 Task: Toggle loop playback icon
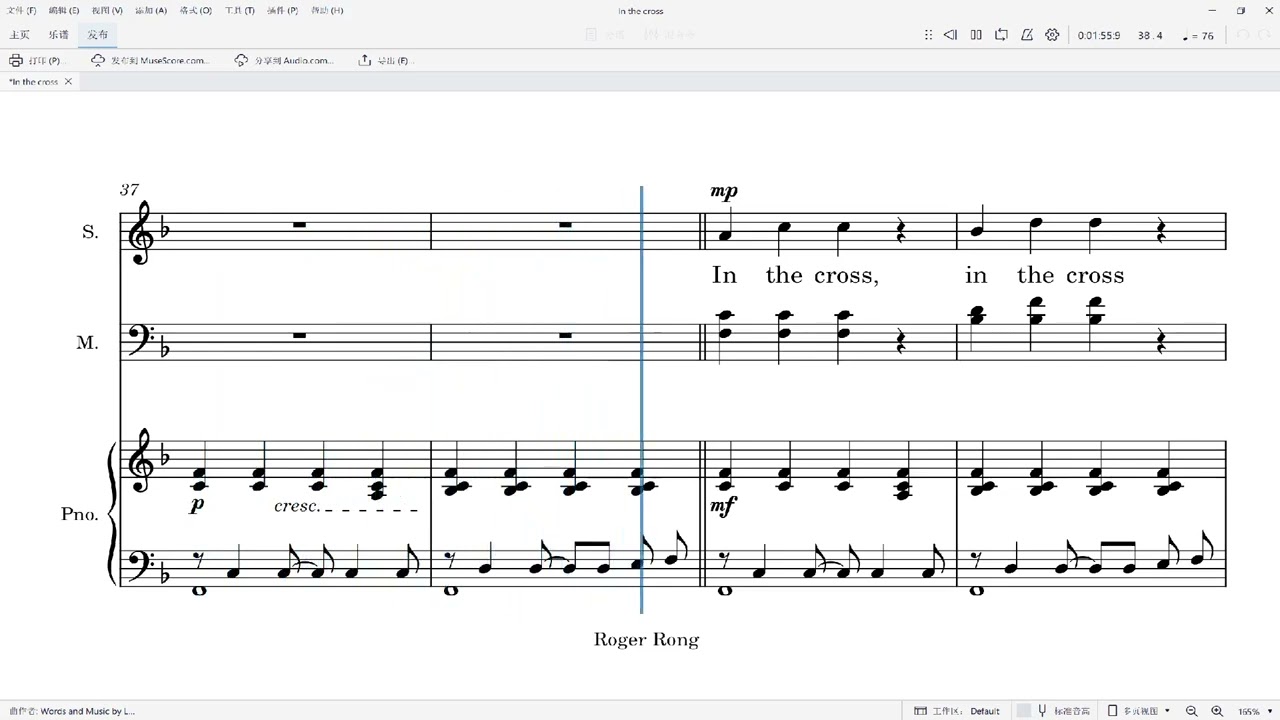point(1001,35)
